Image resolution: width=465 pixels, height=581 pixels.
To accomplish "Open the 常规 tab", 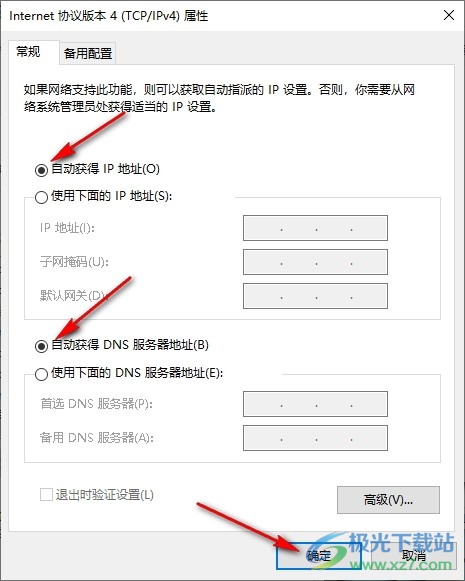I will (29, 52).
